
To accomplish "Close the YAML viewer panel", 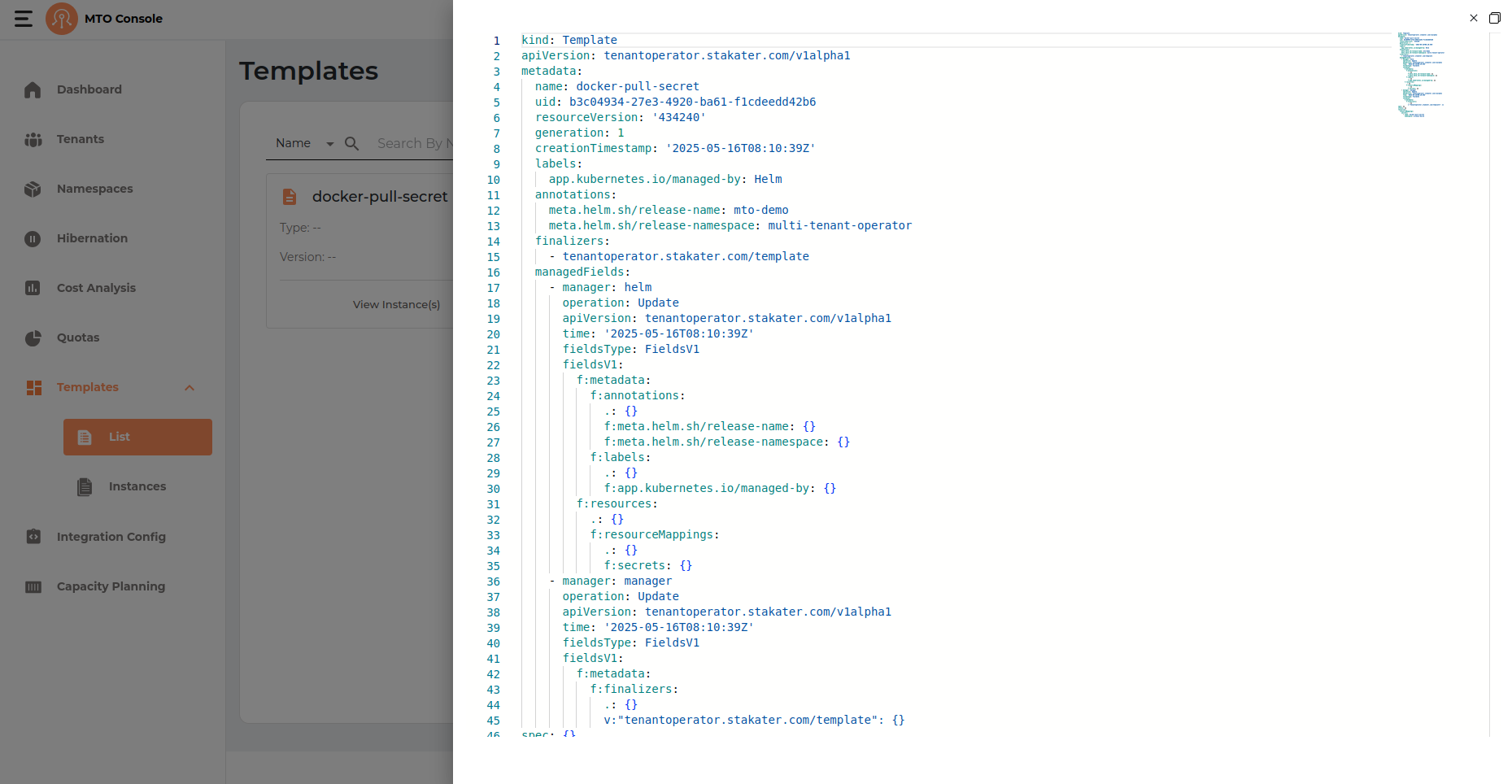I will [x=1474, y=18].
